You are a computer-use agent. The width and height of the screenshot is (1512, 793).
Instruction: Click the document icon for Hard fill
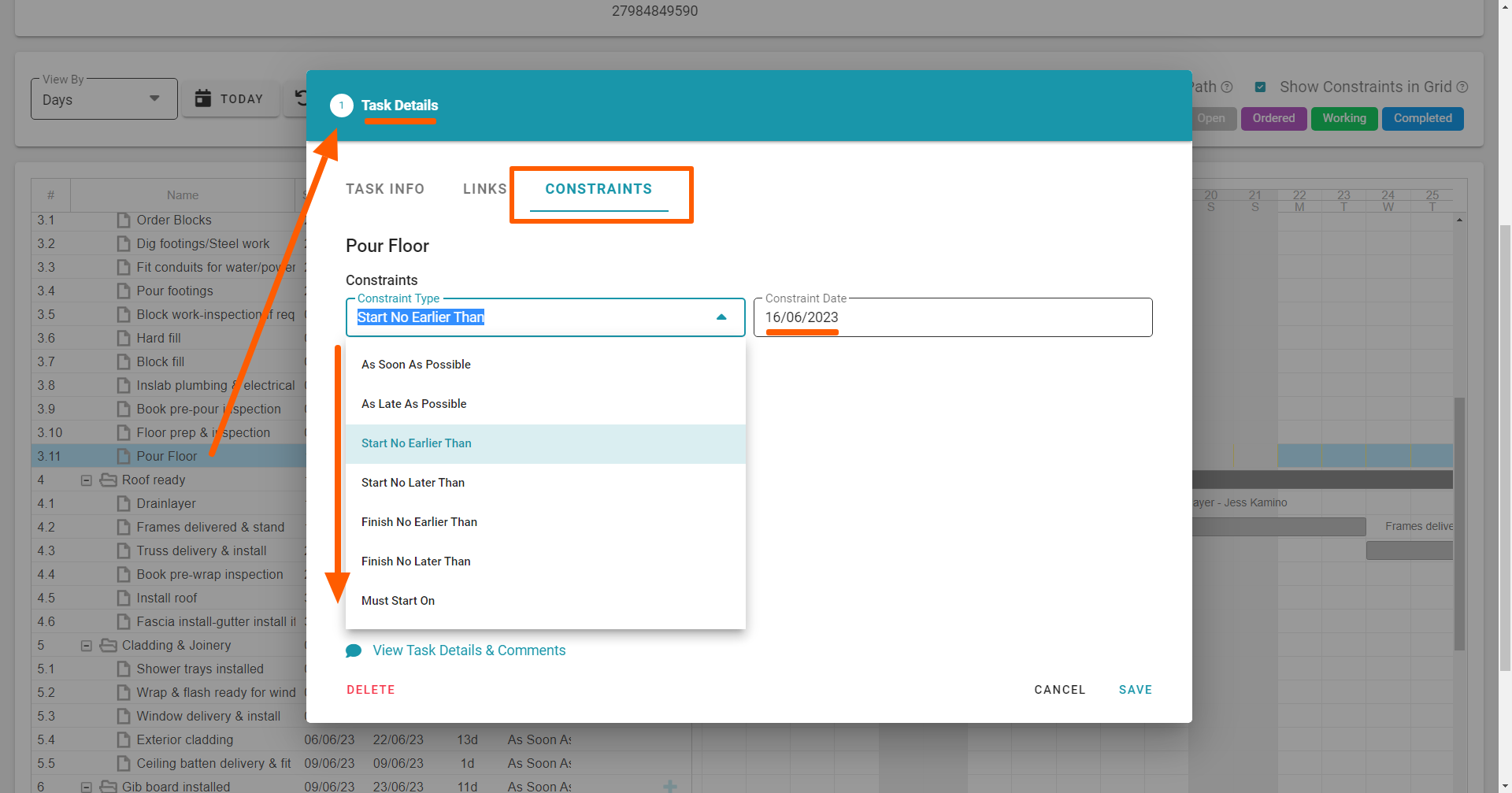pos(124,339)
